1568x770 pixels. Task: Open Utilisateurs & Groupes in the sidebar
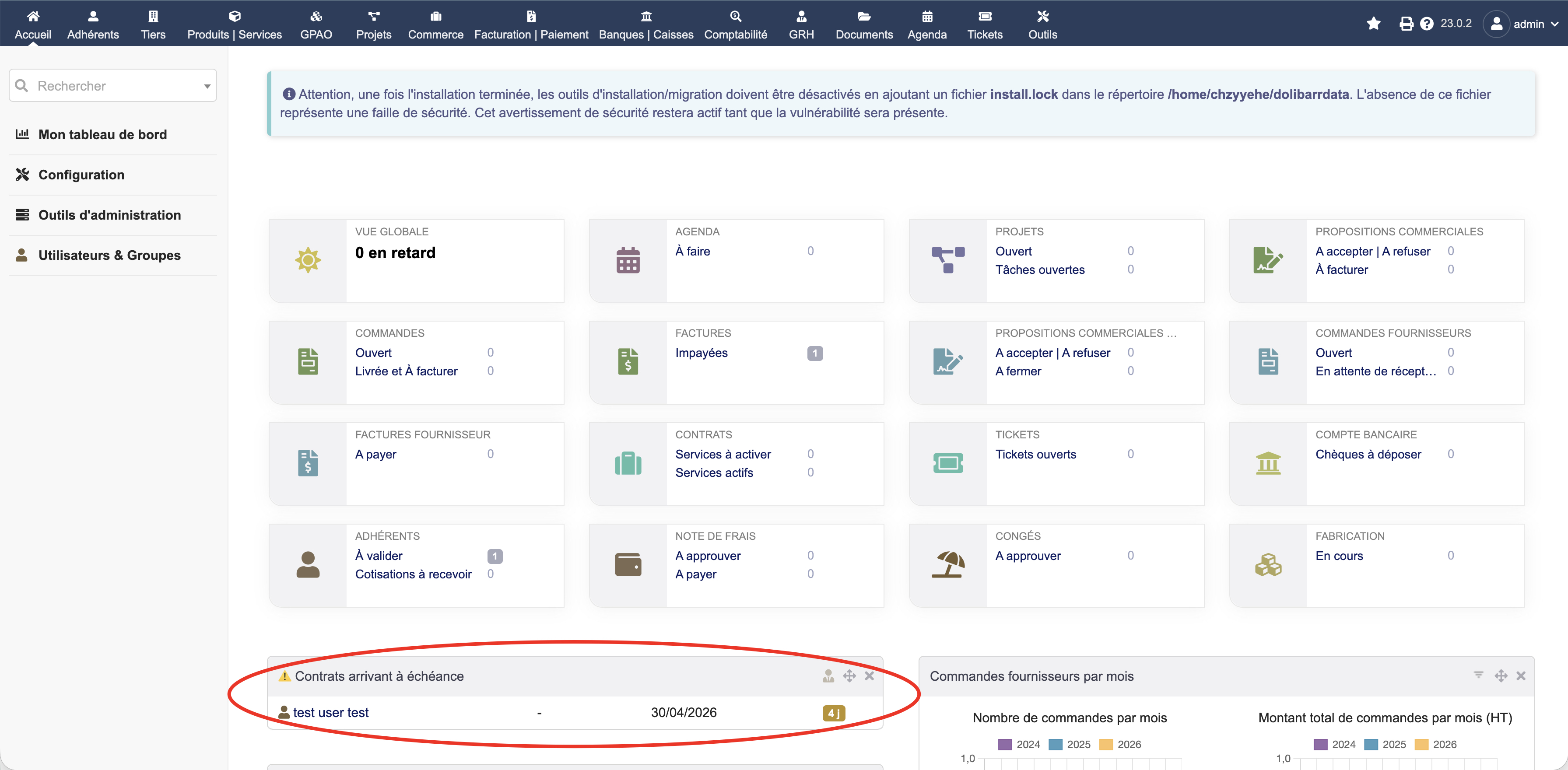(x=109, y=255)
